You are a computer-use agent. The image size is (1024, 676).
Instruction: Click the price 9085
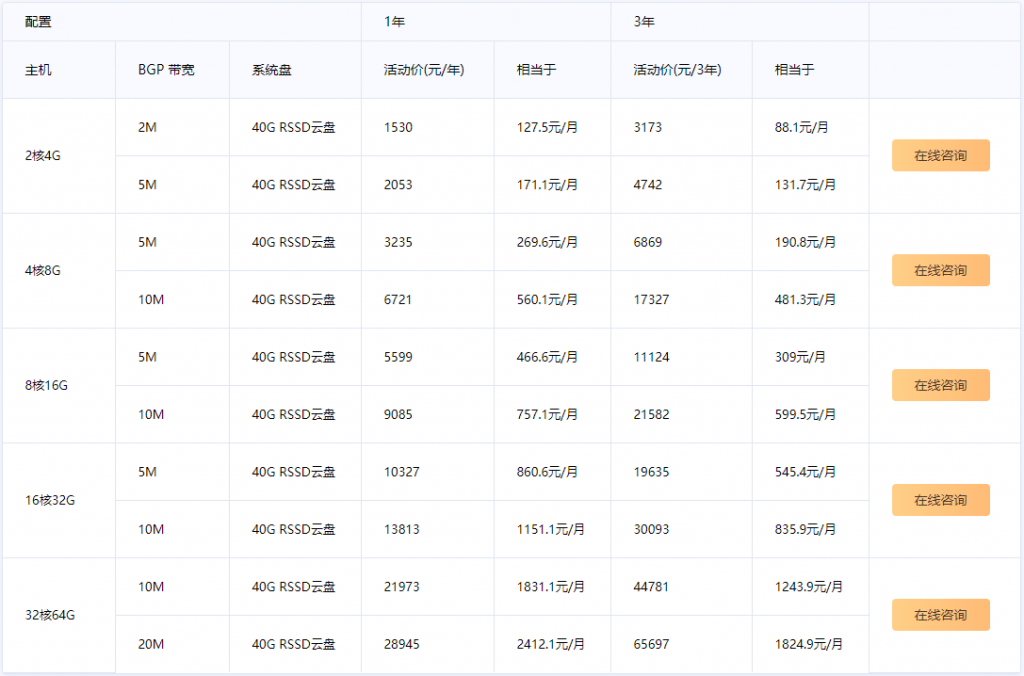[x=398, y=415]
